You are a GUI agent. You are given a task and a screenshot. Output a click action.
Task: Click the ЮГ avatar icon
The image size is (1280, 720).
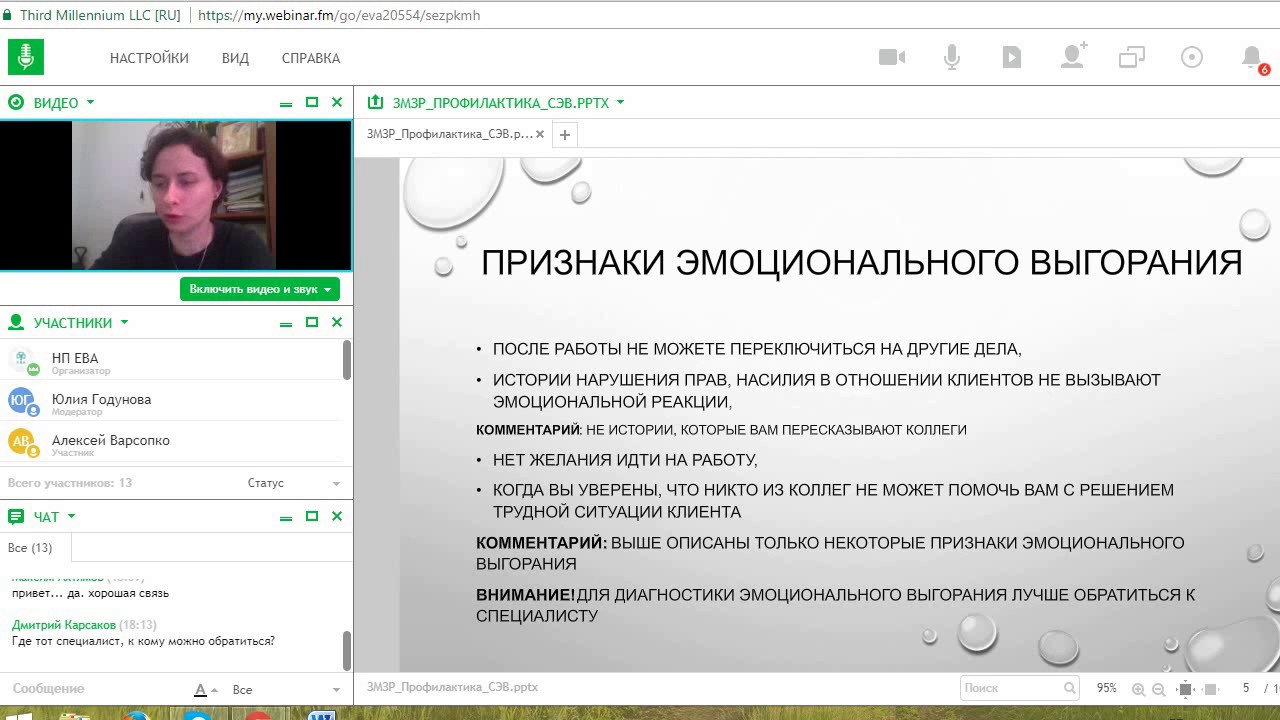coord(22,401)
